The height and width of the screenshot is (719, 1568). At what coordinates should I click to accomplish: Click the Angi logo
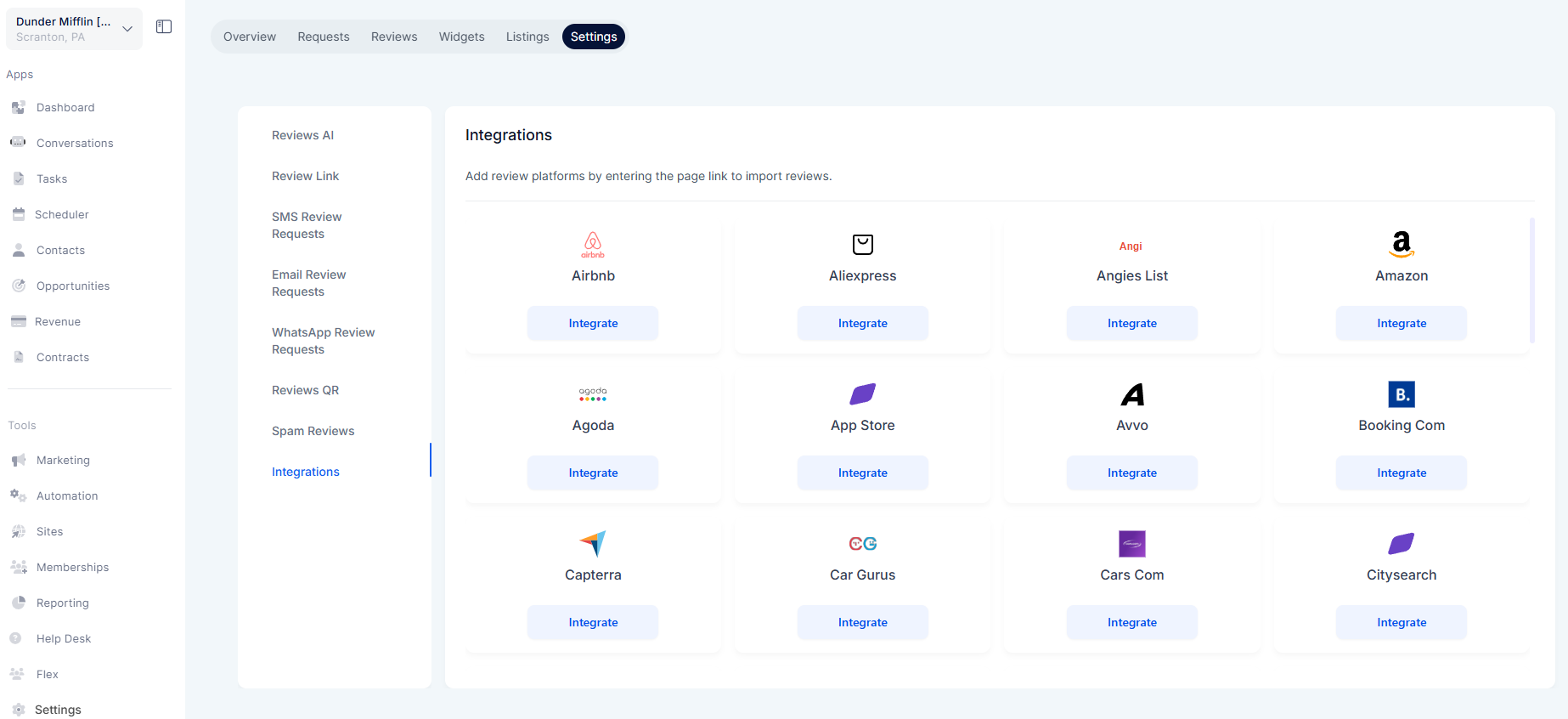pos(1131,246)
